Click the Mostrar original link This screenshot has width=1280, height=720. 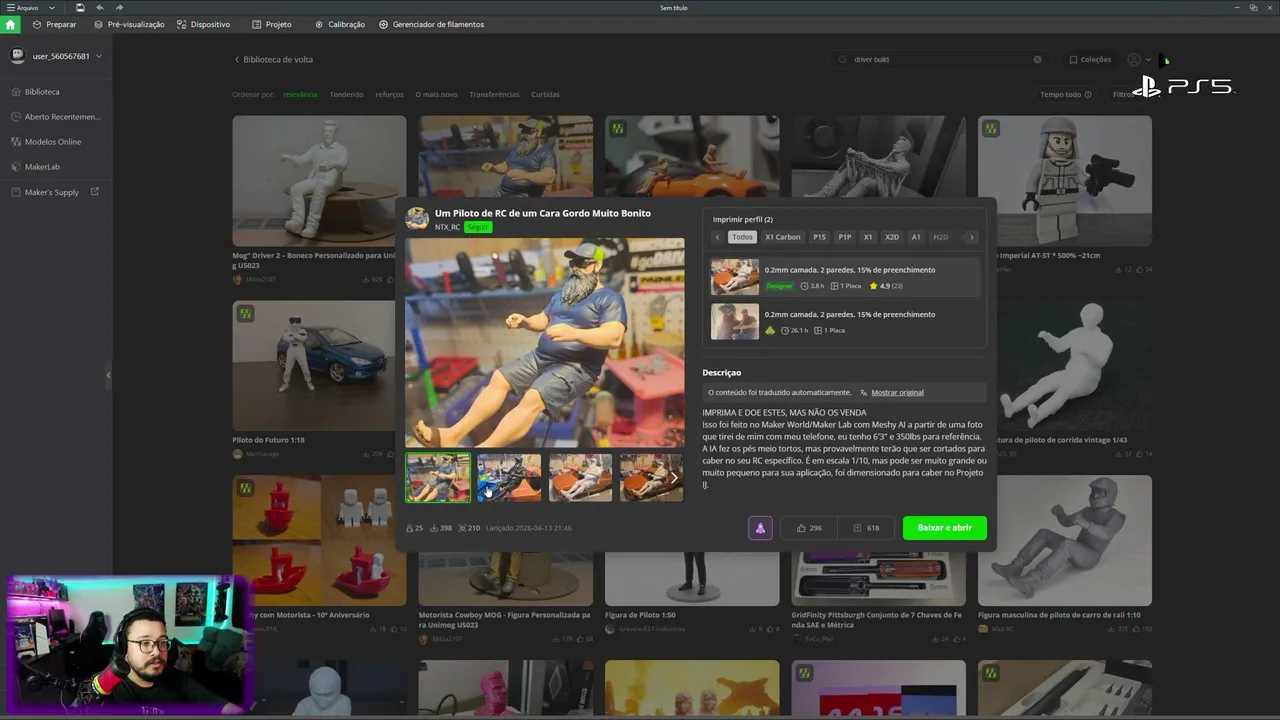click(897, 393)
